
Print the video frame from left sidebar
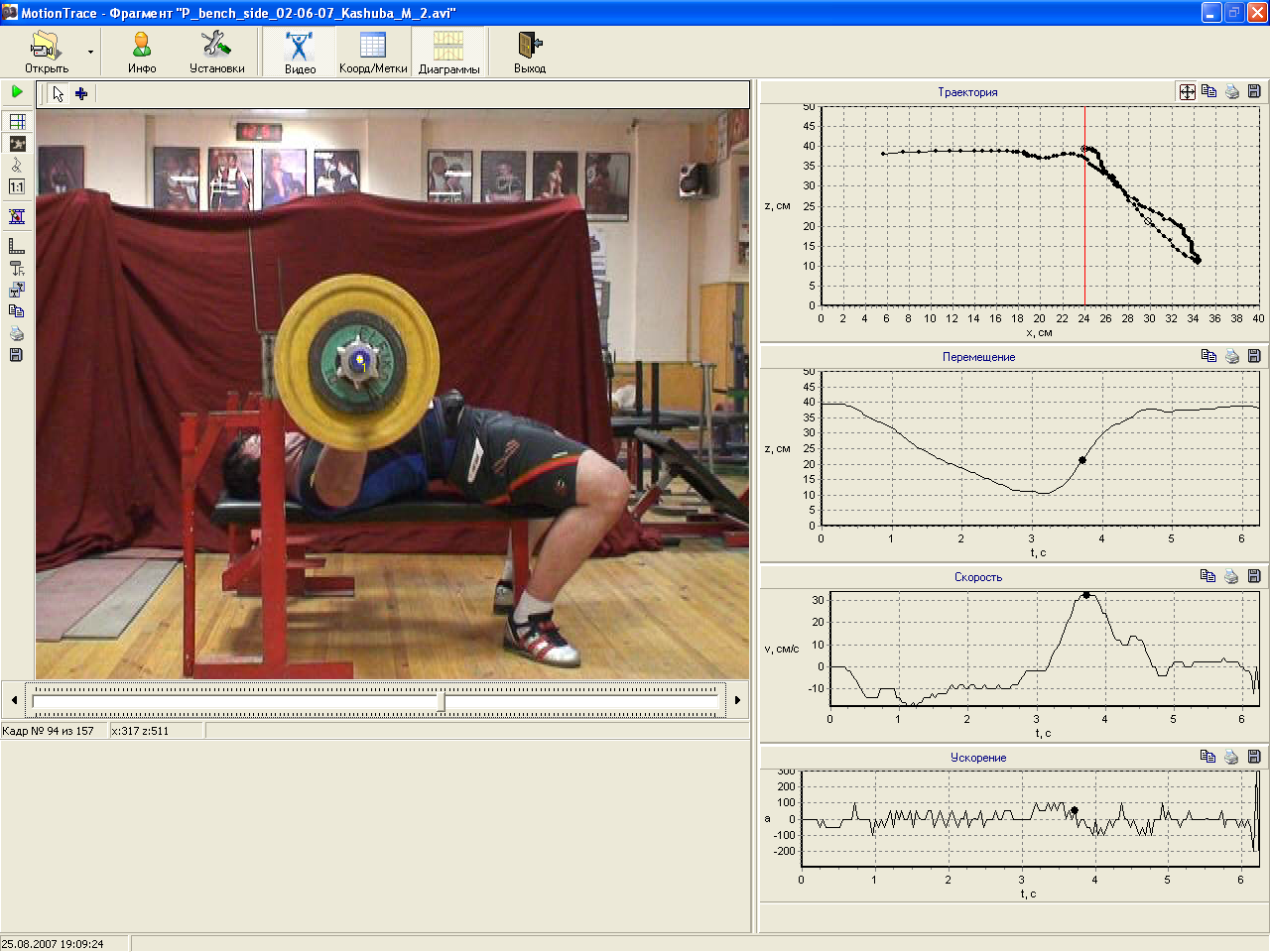[x=17, y=333]
